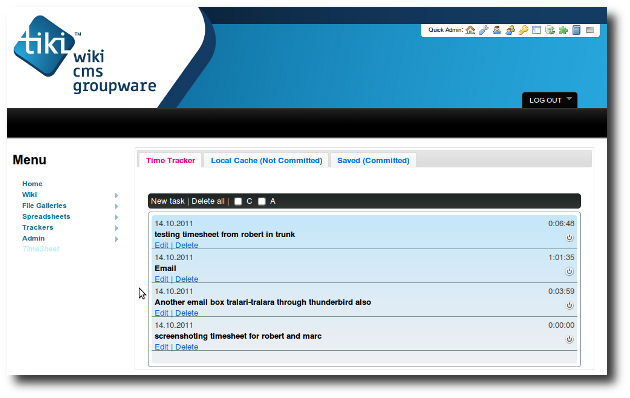Toggle the A checkbox
Image resolution: width=630 pixels, height=398 pixels.
coord(262,201)
